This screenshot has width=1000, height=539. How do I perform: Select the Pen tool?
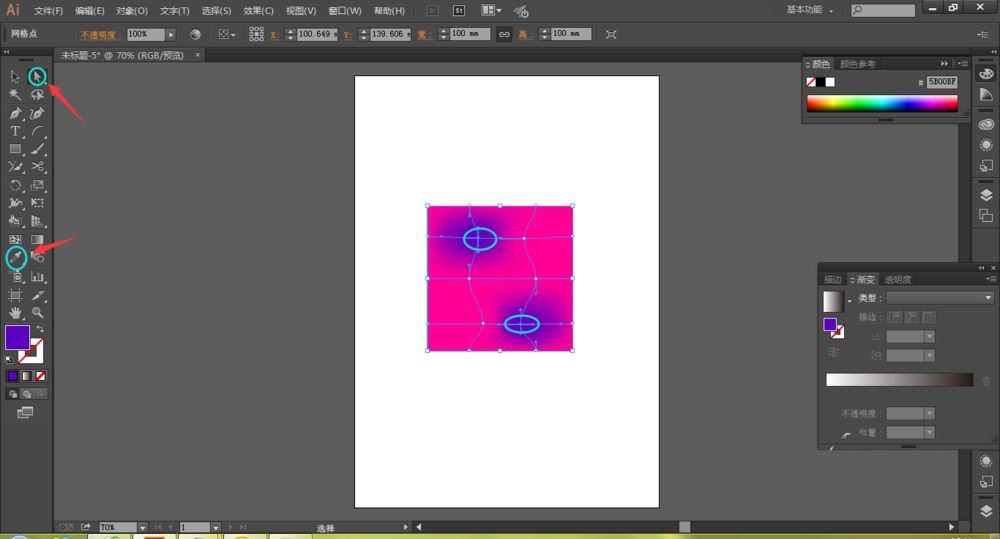click(x=15, y=114)
